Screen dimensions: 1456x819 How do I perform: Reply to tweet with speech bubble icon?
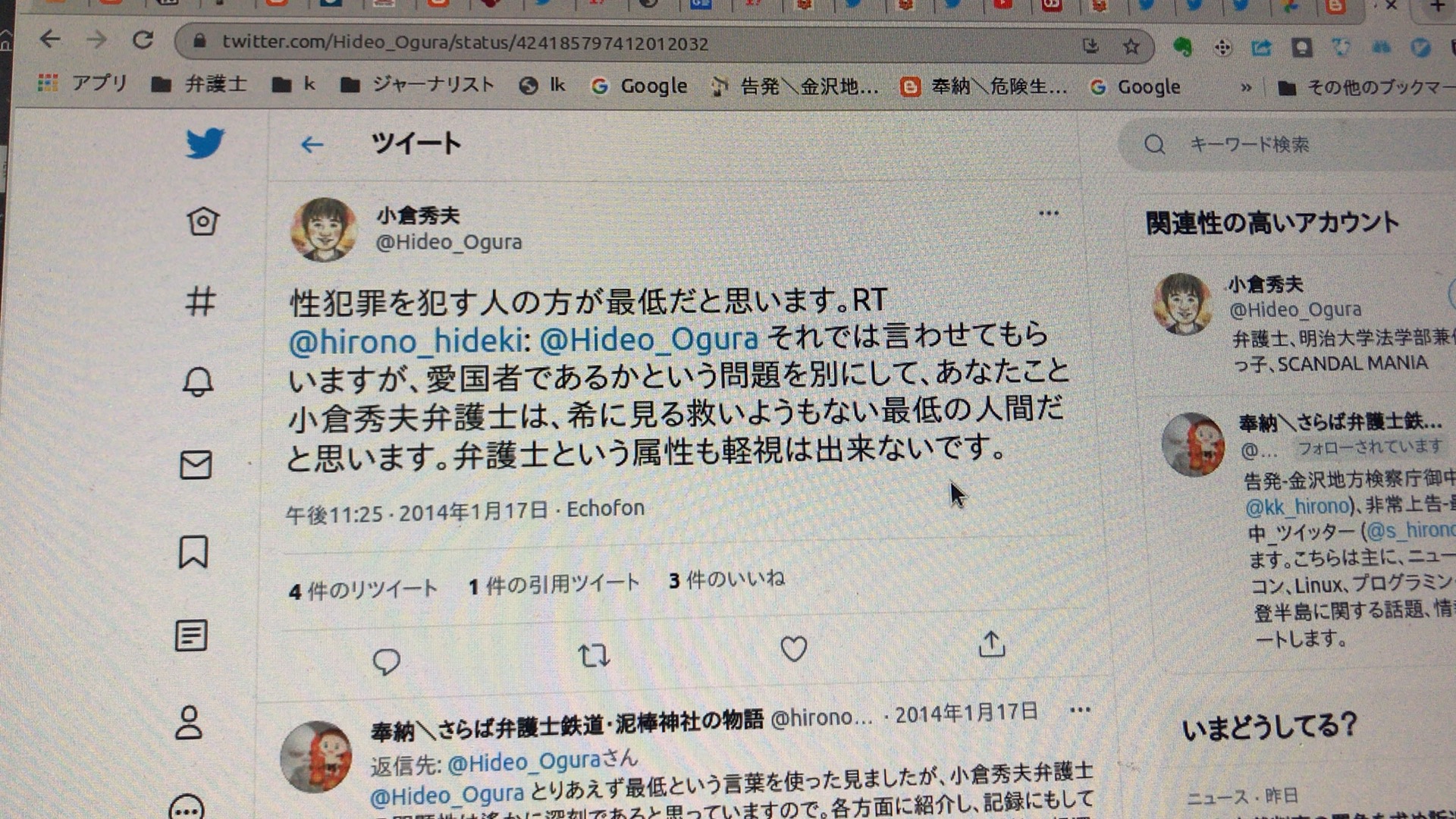[386, 661]
